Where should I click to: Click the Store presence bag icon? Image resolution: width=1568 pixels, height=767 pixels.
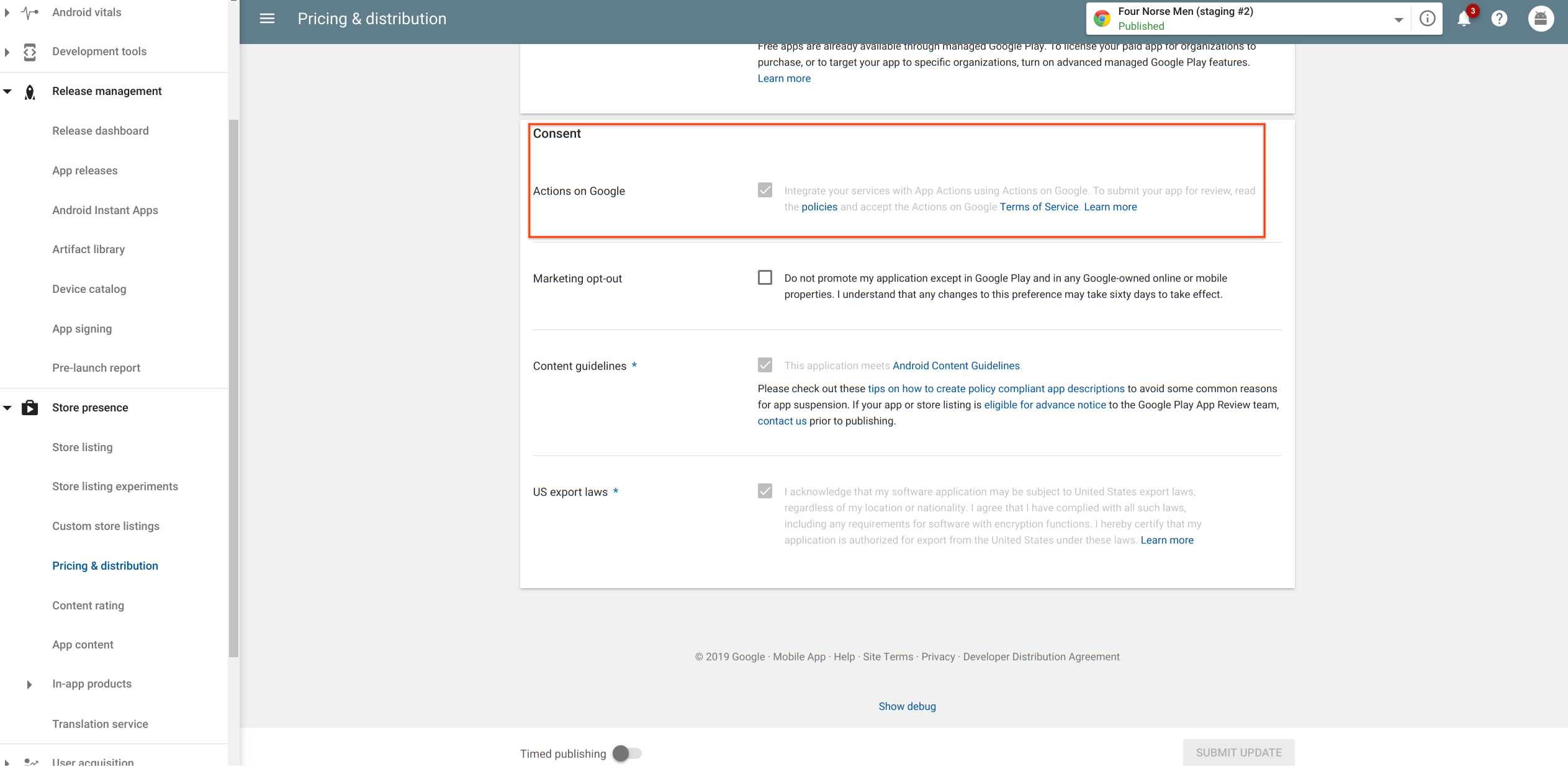coord(29,408)
